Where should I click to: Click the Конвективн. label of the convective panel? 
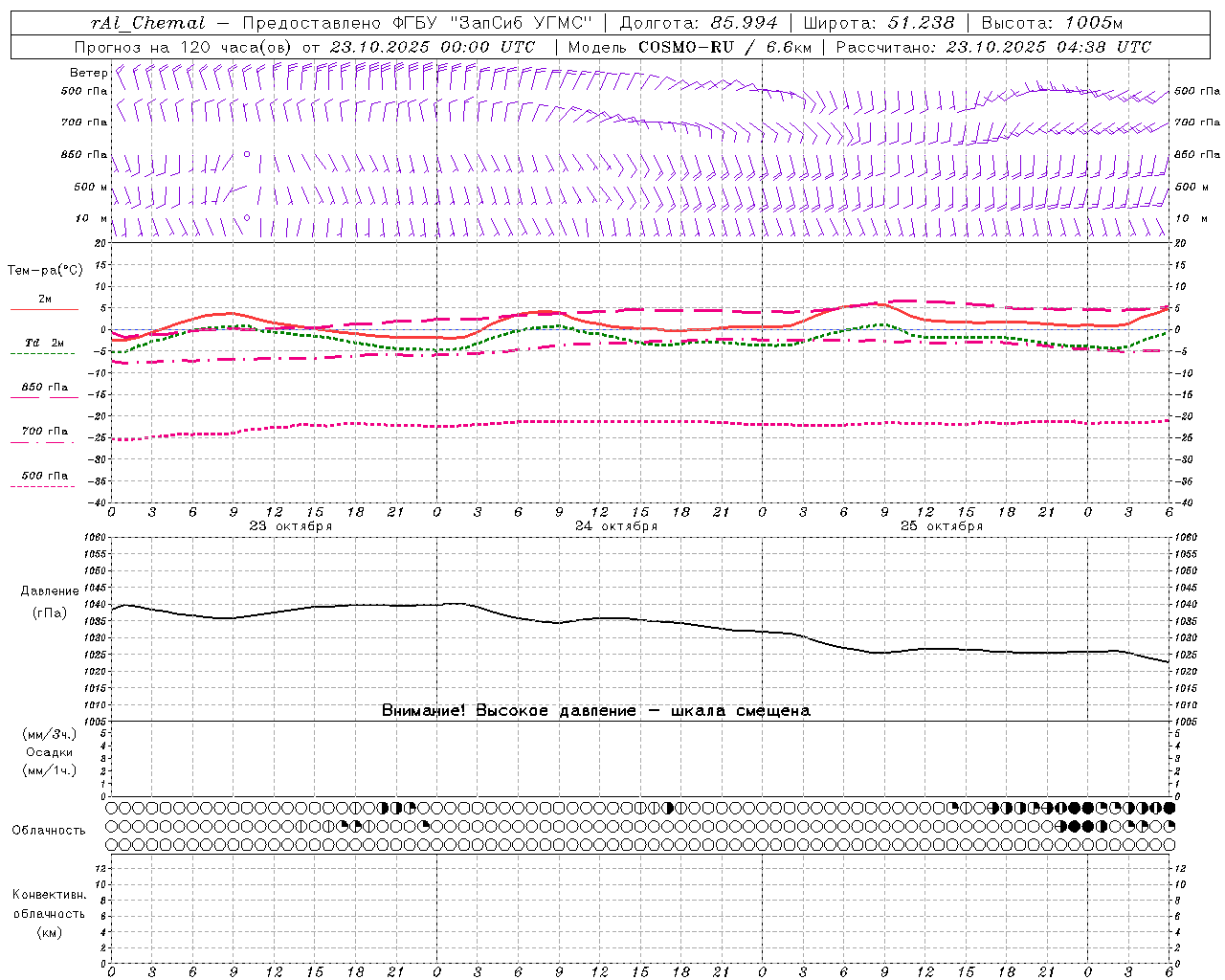pyautogui.click(x=50, y=895)
